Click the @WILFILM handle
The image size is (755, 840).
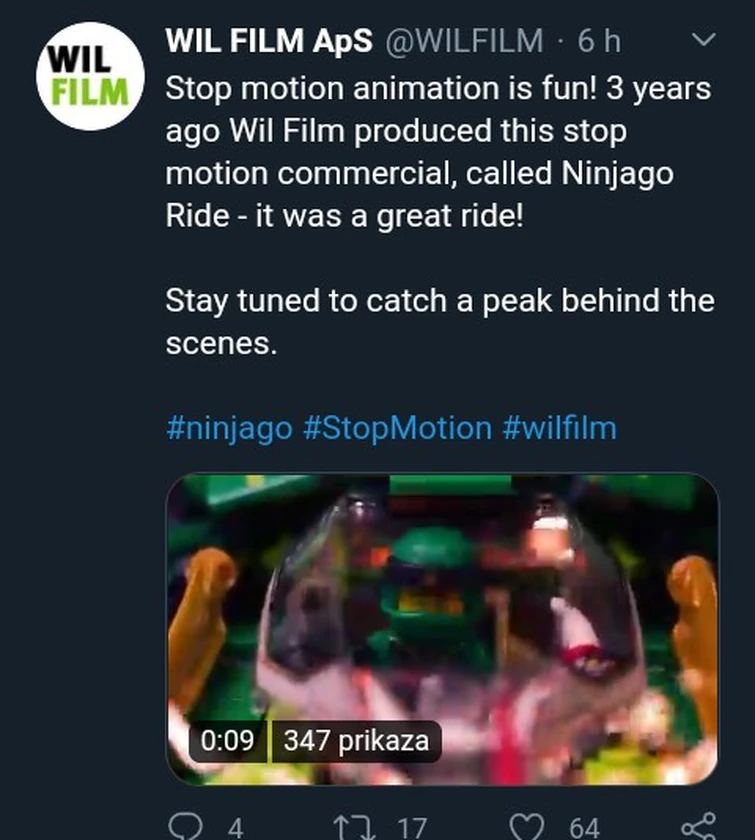pyautogui.click(x=464, y=41)
